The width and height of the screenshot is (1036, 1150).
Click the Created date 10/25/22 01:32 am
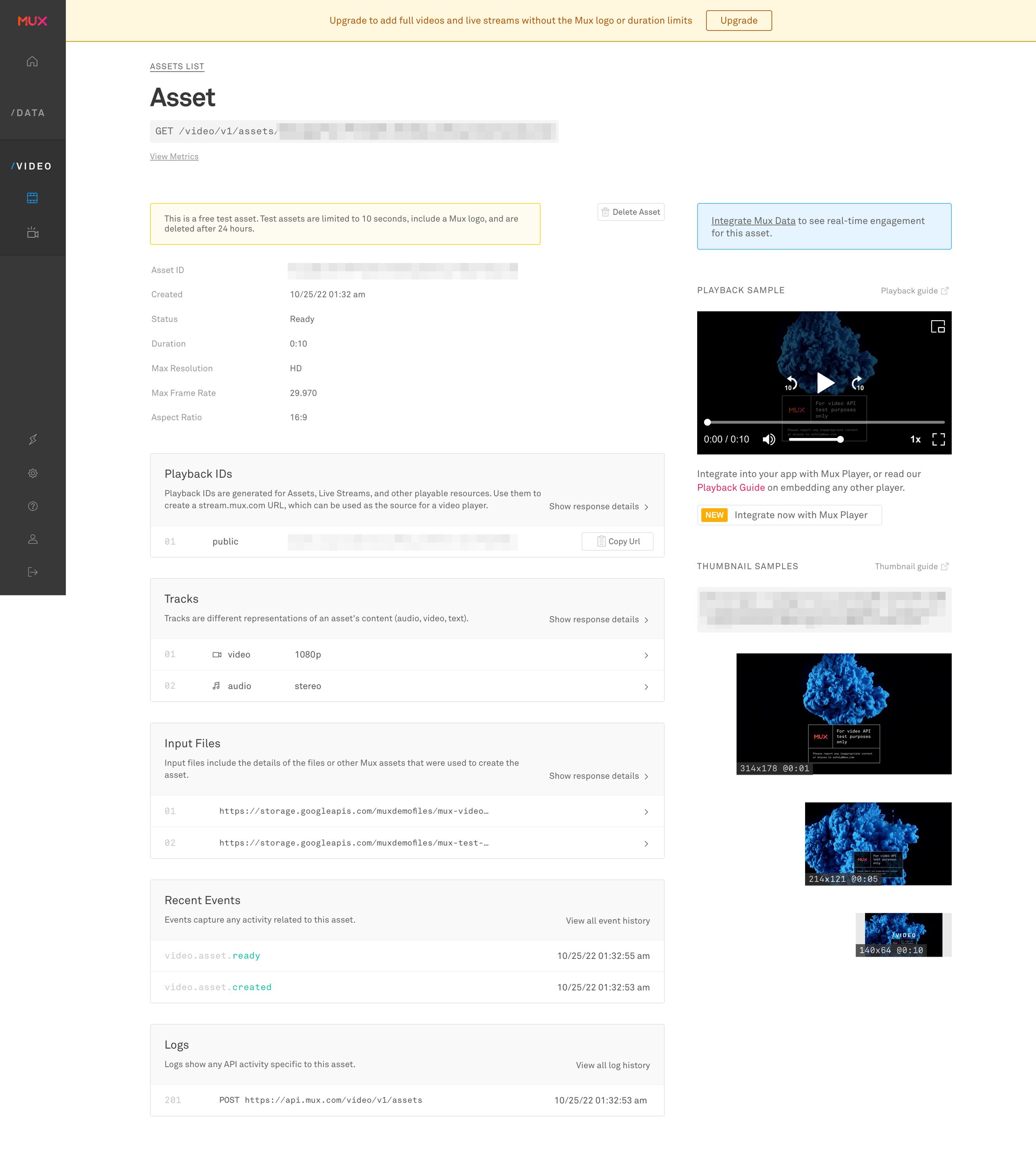pyautogui.click(x=327, y=295)
